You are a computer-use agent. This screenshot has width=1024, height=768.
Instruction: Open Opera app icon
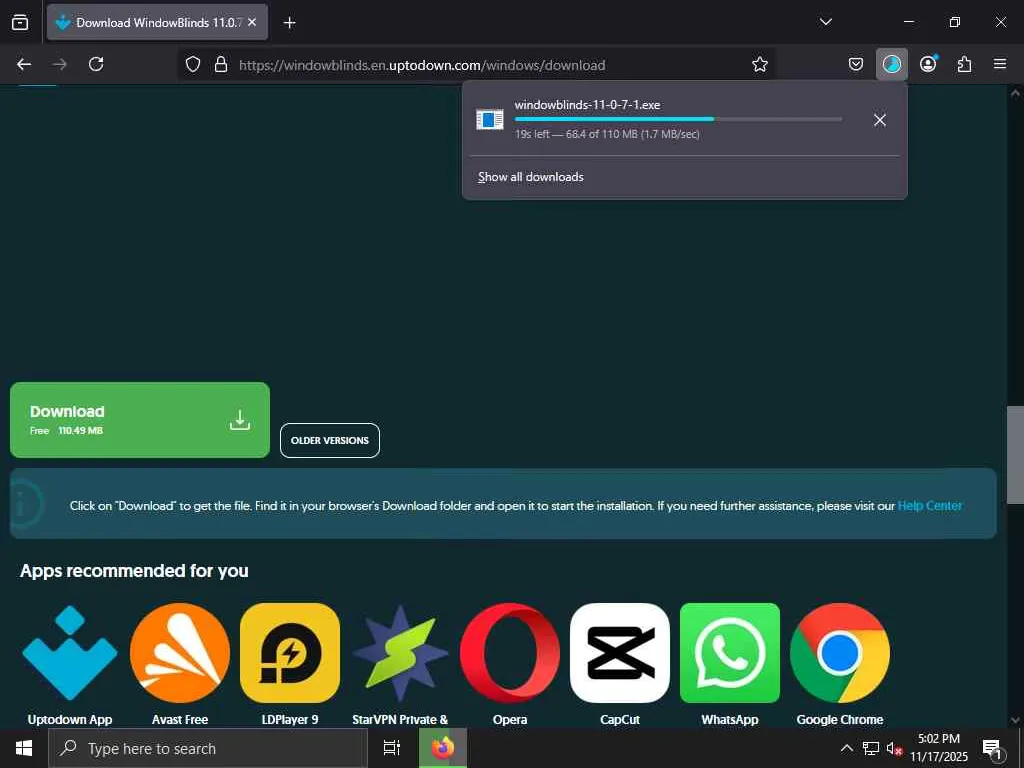tap(509, 652)
